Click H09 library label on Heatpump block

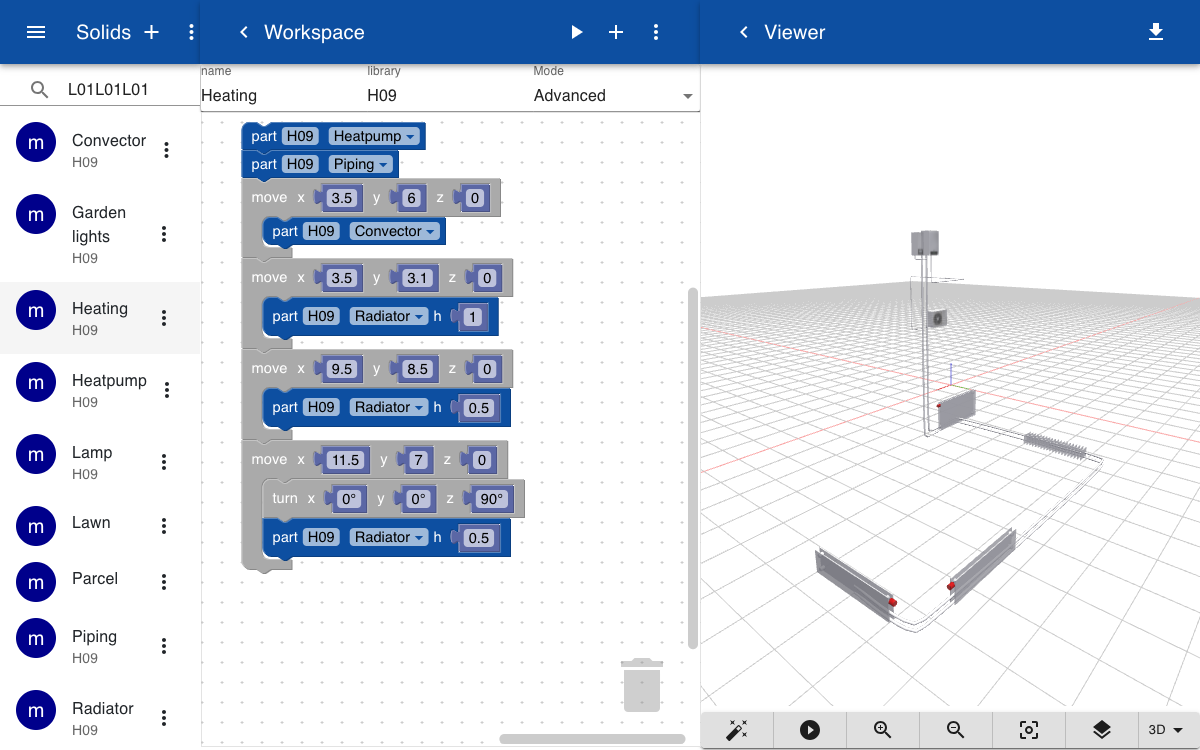pyautogui.click(x=300, y=136)
